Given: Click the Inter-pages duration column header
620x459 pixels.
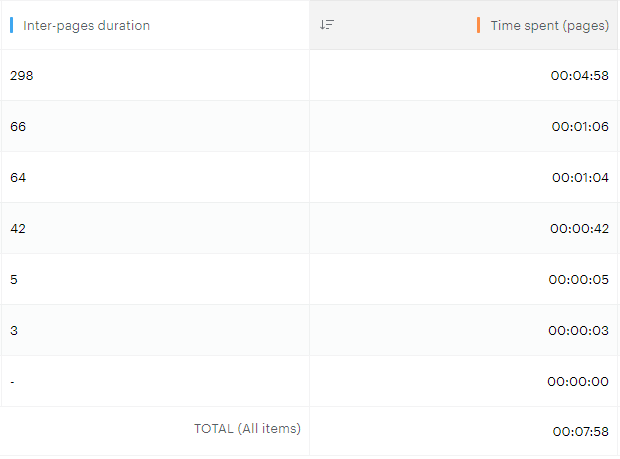Looking at the screenshot, I should 86,26.
